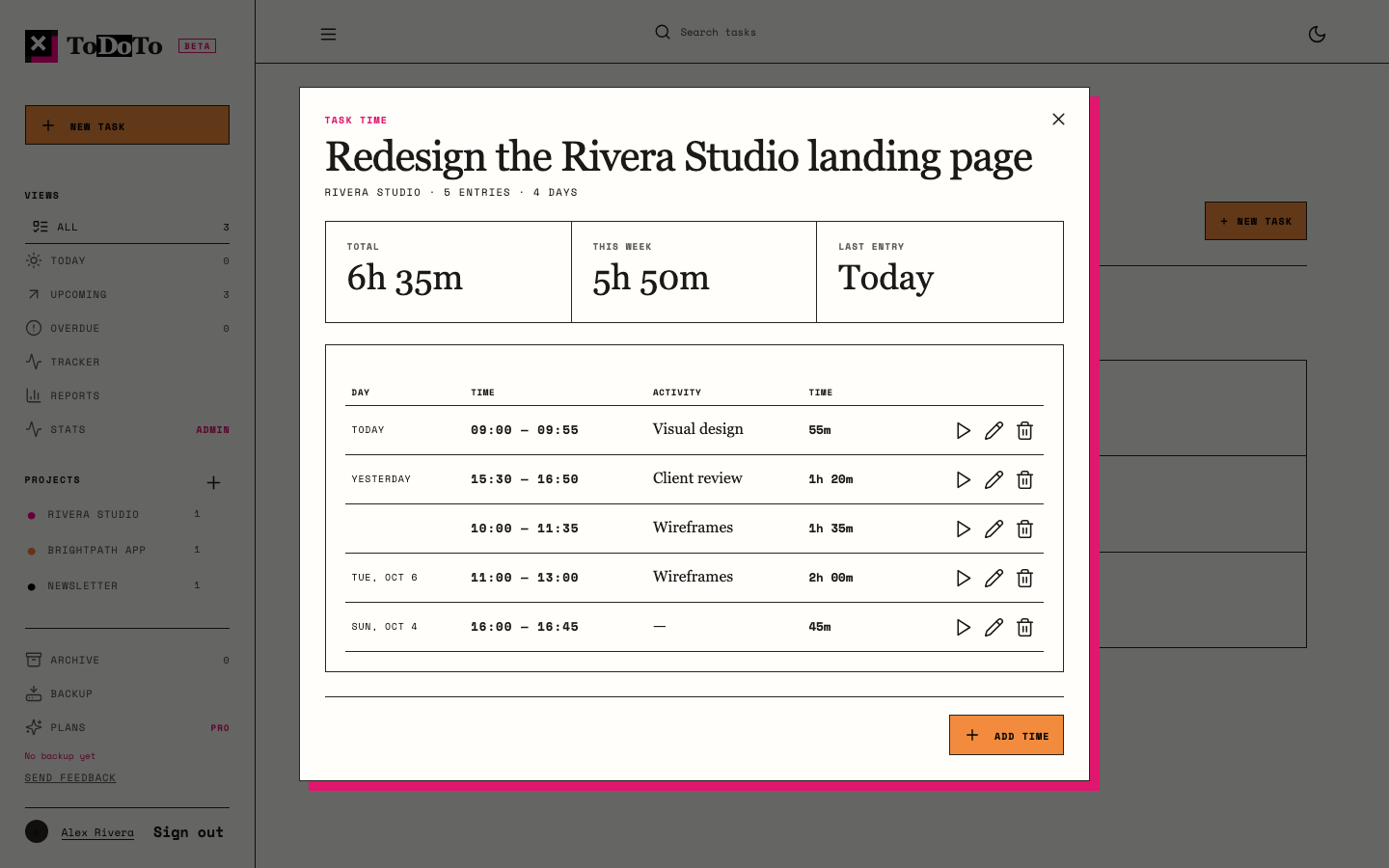1389x868 pixels.
Task: Edit the 10:00 – 11:35 Wireframes entry
Action: click(994, 529)
